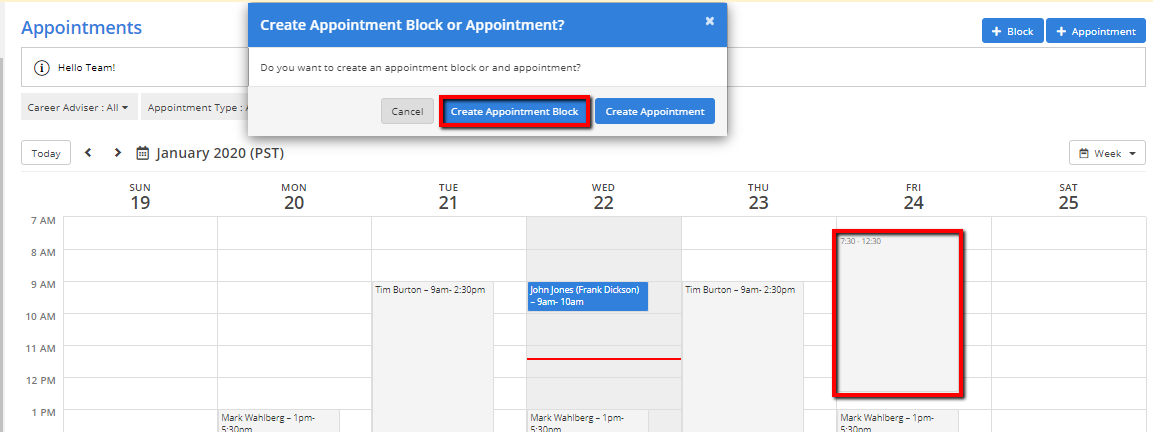The image size is (1153, 432).
Task: Click the Create Appointment Block button
Action: (514, 111)
